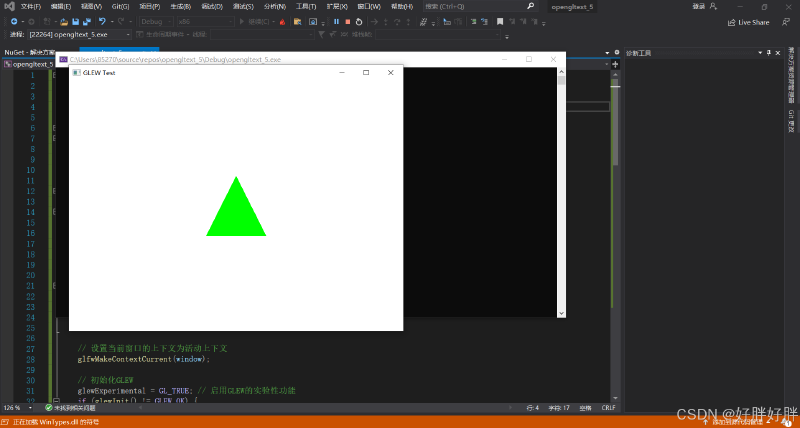The image size is (800, 428).
Task: Click the Visual Studio logo icon
Action: [9, 6]
